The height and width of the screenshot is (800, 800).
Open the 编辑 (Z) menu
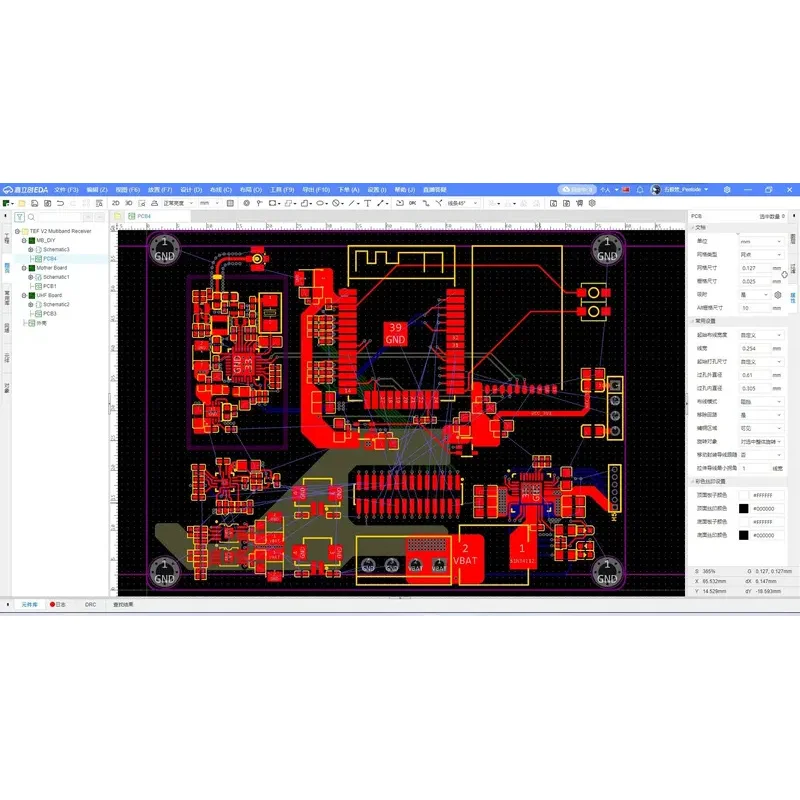[x=97, y=189]
